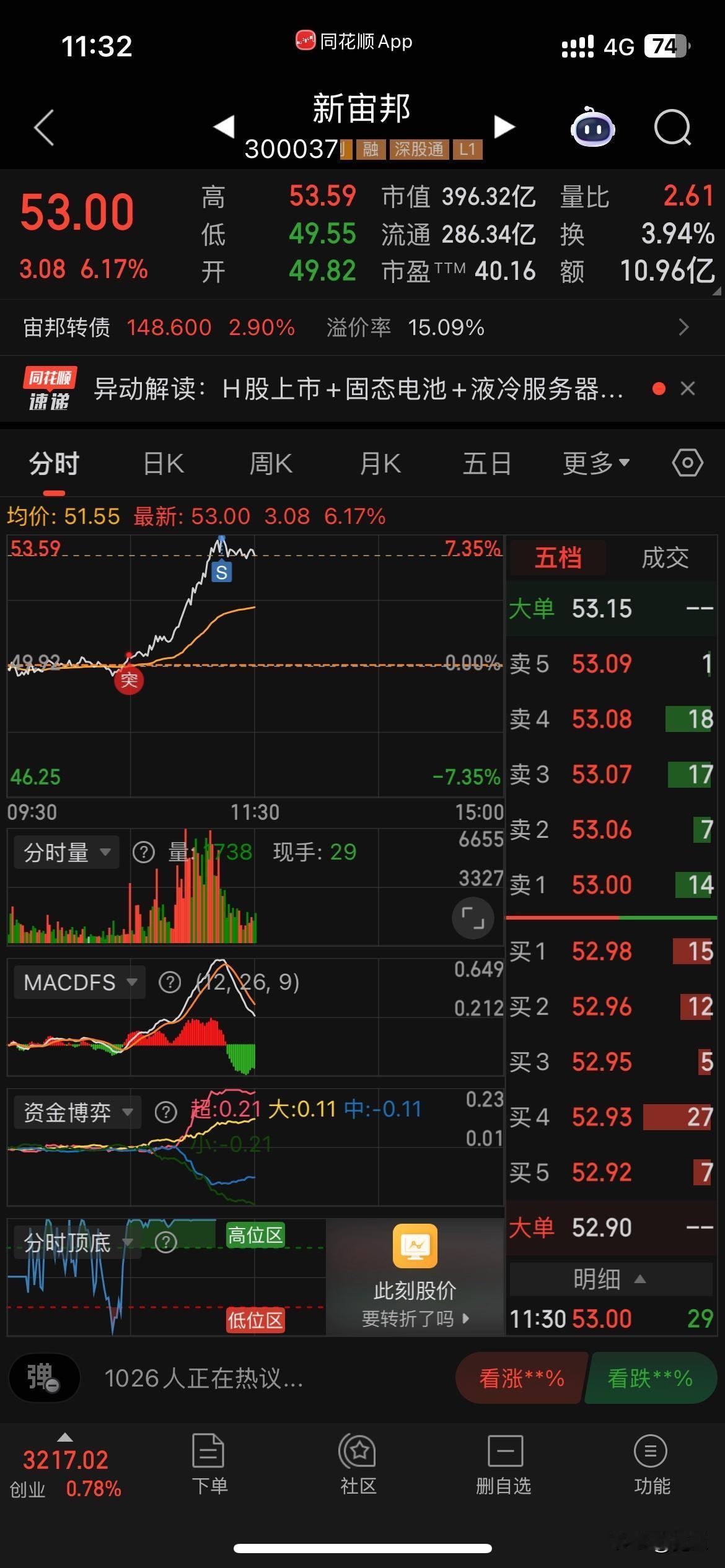This screenshot has height=1568, width=725.
Task: Open the 资金博弈 indicator dropdown
Action: [78, 1112]
